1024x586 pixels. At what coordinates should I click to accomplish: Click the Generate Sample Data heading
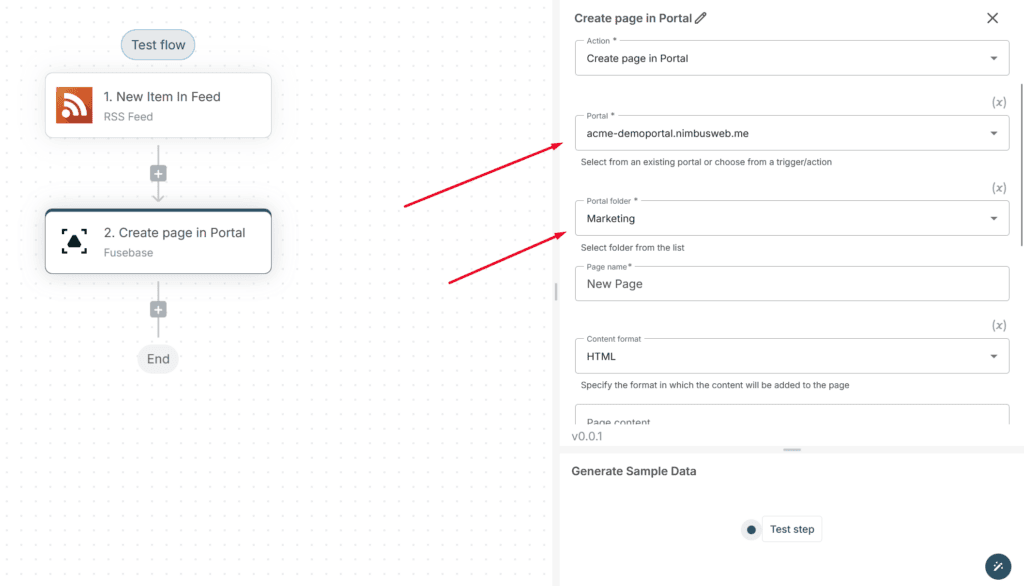pos(633,471)
